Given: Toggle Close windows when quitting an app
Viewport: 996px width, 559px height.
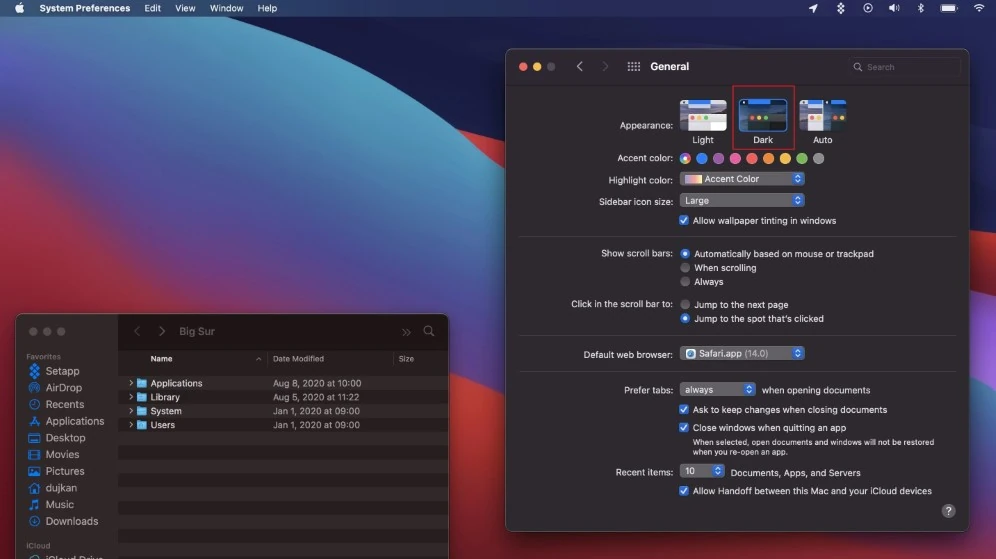Looking at the screenshot, I should tap(683, 428).
